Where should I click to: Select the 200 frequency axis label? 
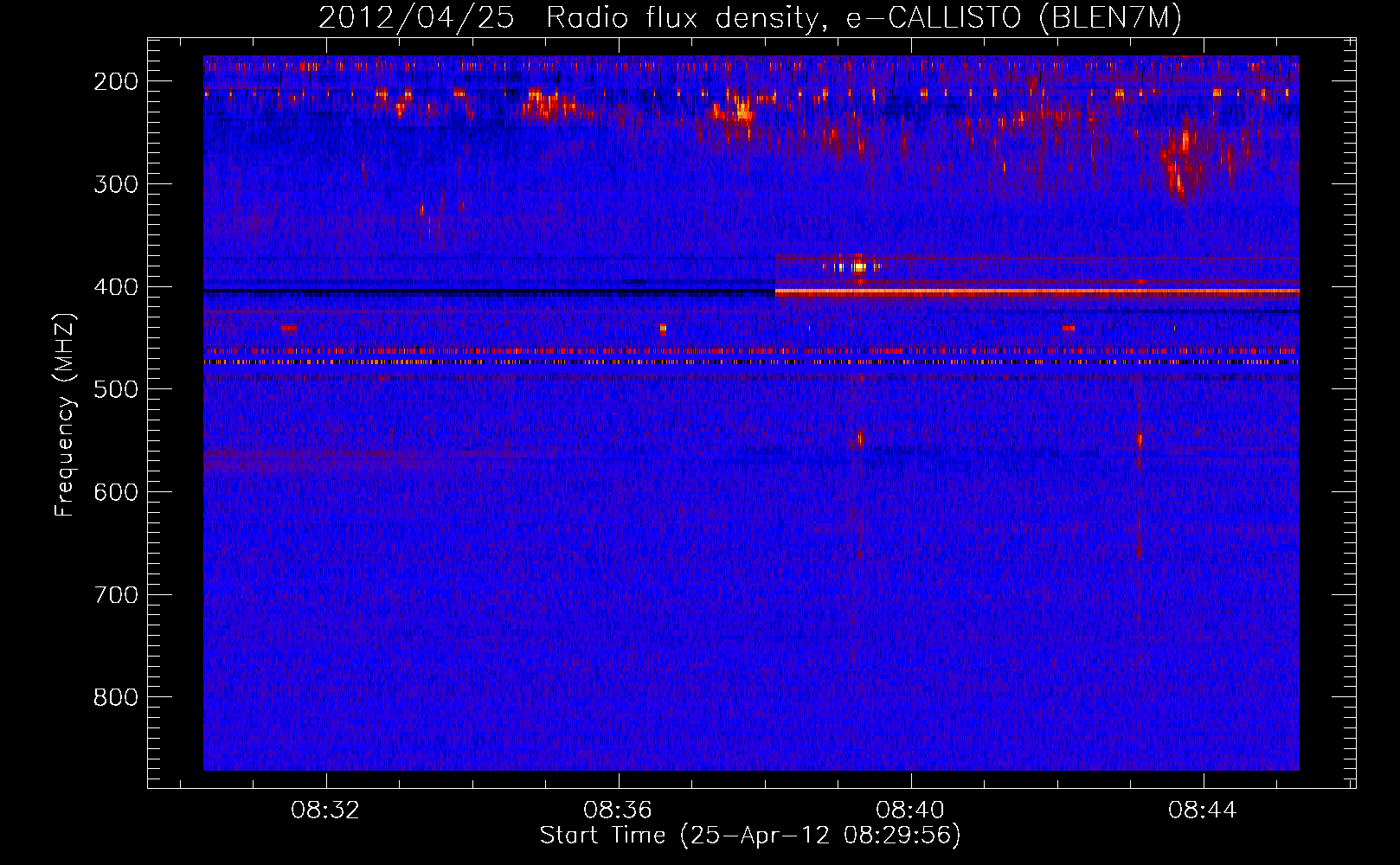(x=116, y=81)
